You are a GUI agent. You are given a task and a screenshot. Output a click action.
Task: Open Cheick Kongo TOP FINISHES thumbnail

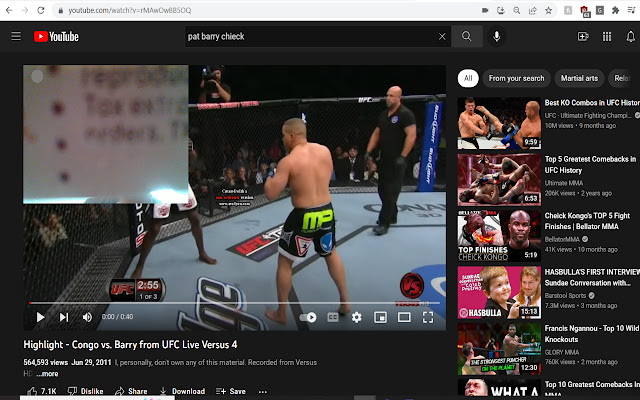point(499,236)
